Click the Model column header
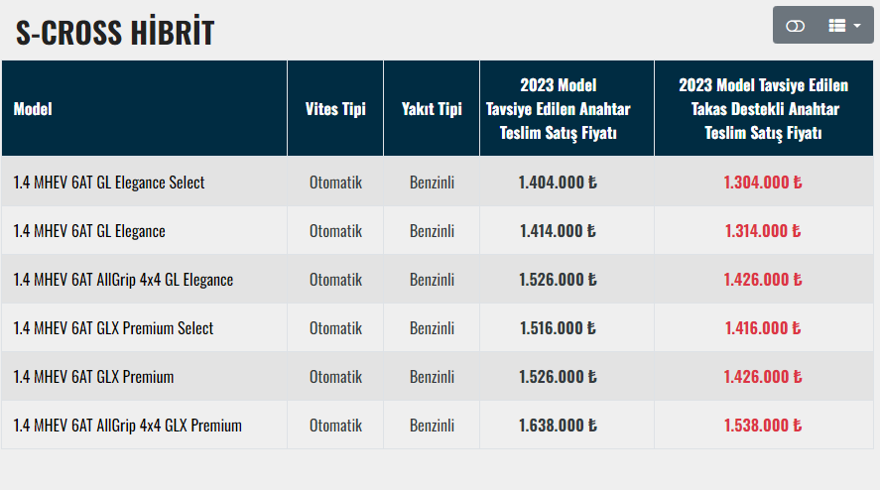This screenshot has width=880, height=490. (x=33, y=109)
